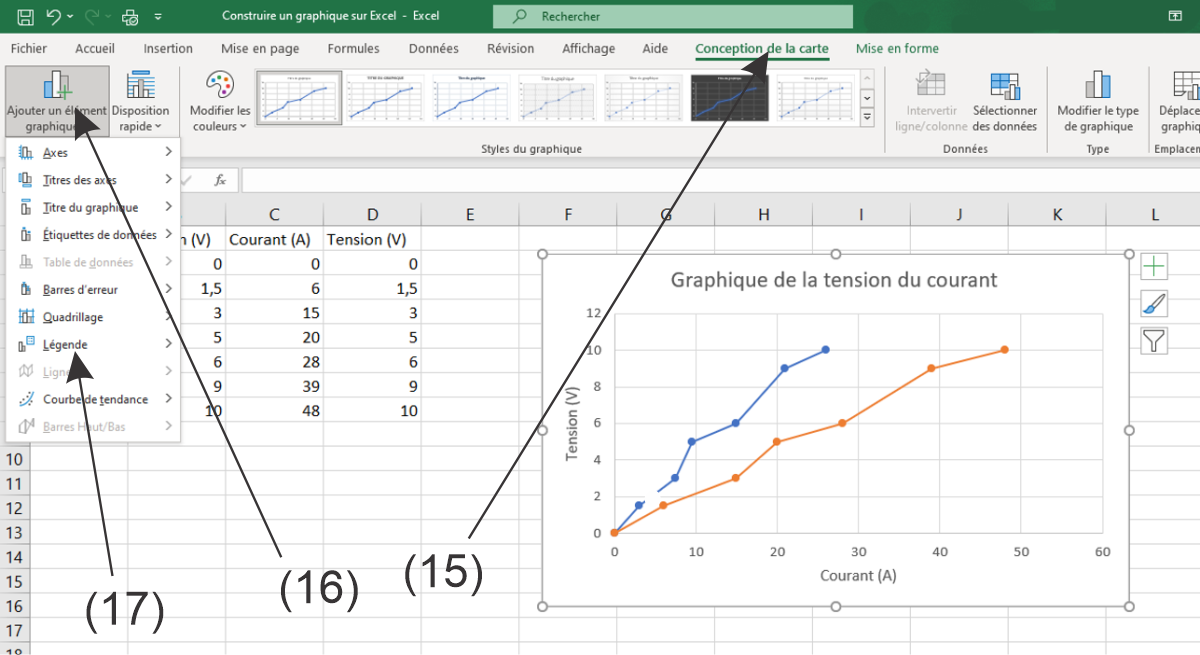This screenshot has height=655, width=1200.
Task: Select Titre du graphique menu entry
Action: [x=92, y=208]
